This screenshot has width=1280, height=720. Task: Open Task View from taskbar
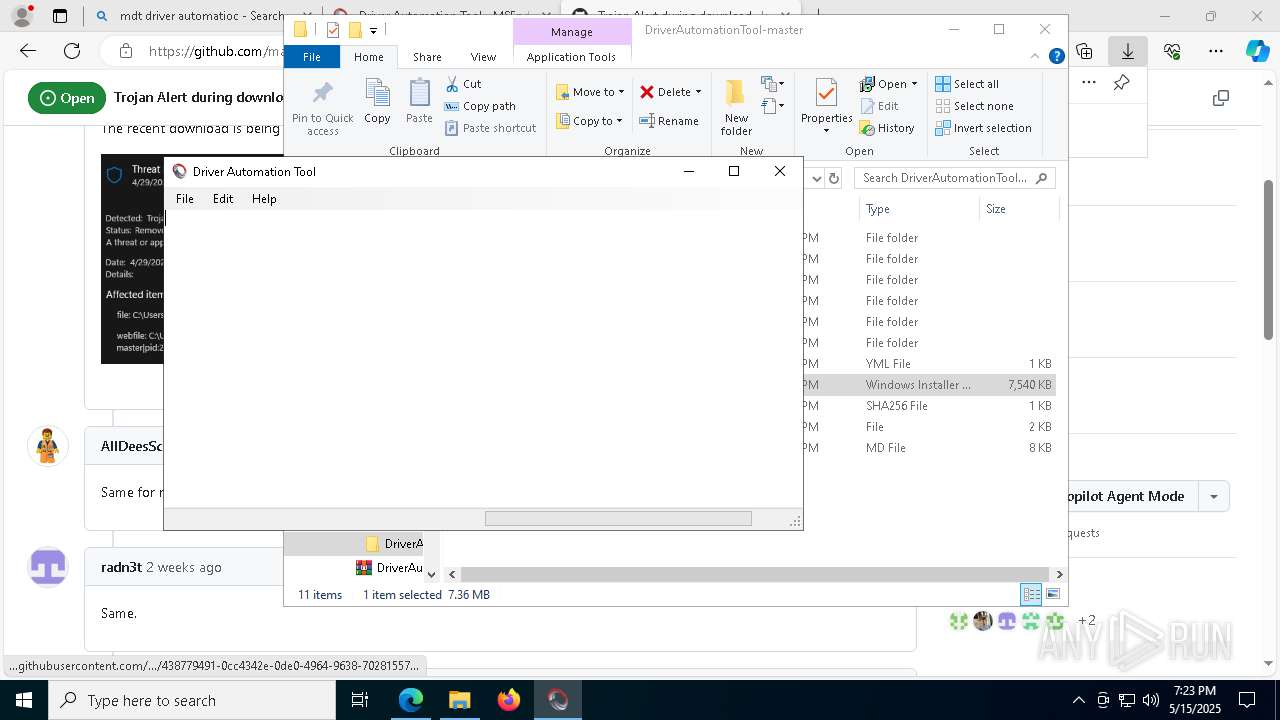[361, 700]
